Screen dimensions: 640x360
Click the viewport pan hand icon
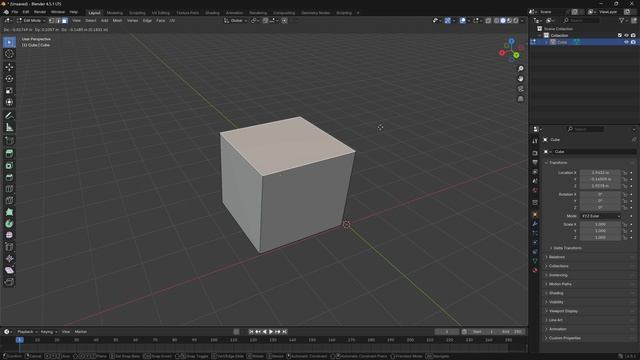point(520,79)
